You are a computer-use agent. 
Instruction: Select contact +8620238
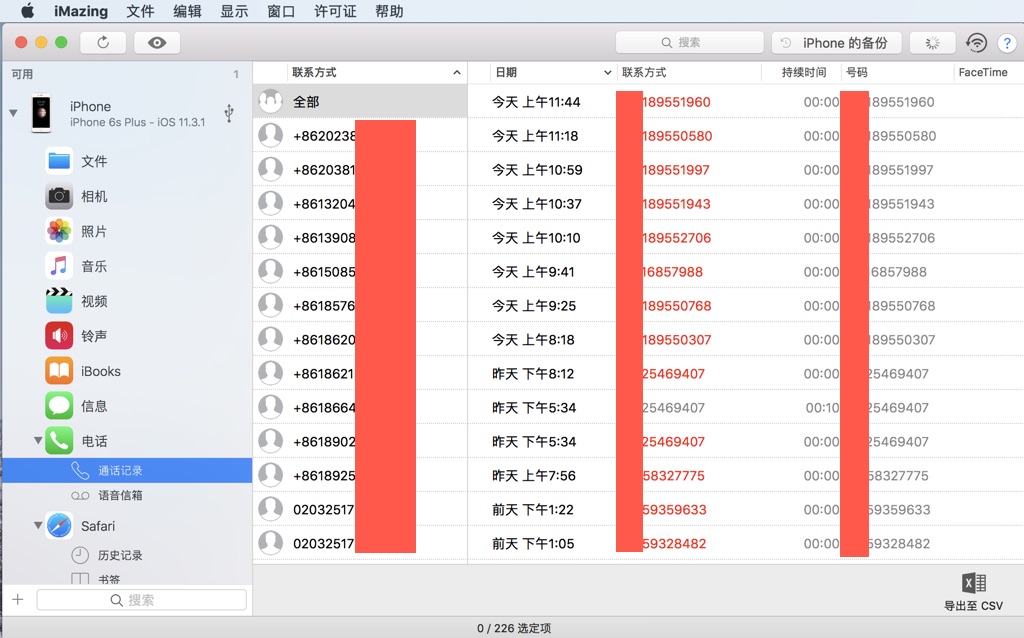coord(360,136)
